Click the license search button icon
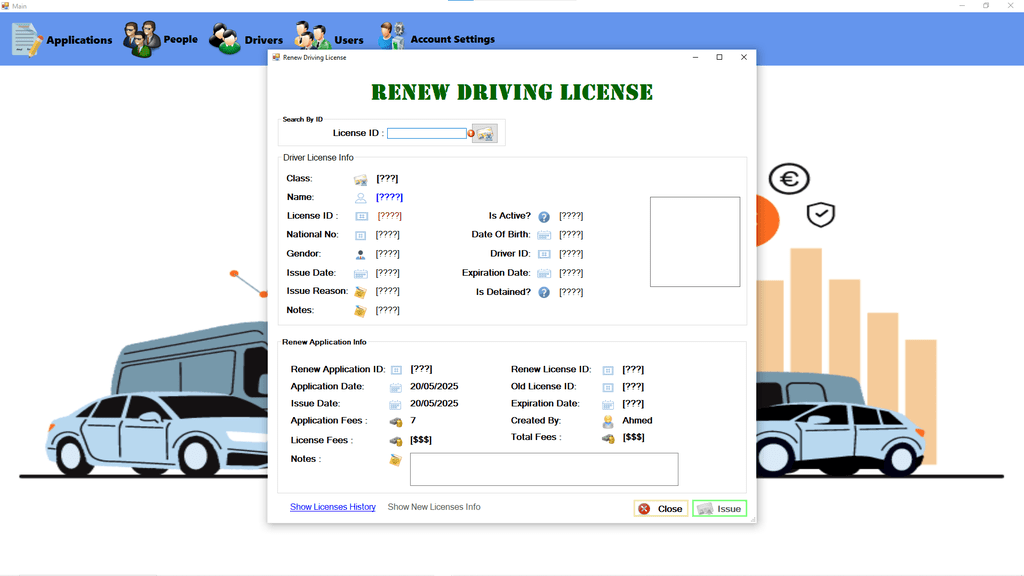This screenshot has width=1024, height=576. (x=485, y=133)
